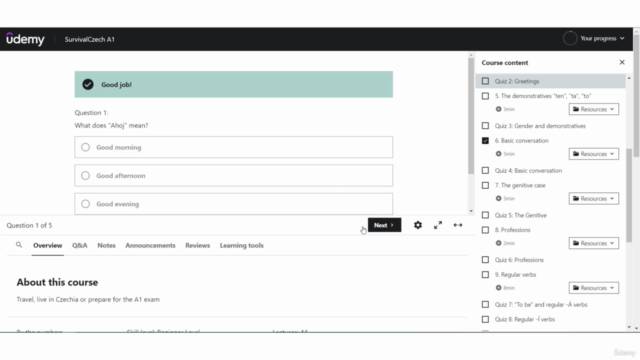This screenshot has width=640, height=360.
Task: Click the course content list scrollbar
Action: pyautogui.click(x=629, y=196)
